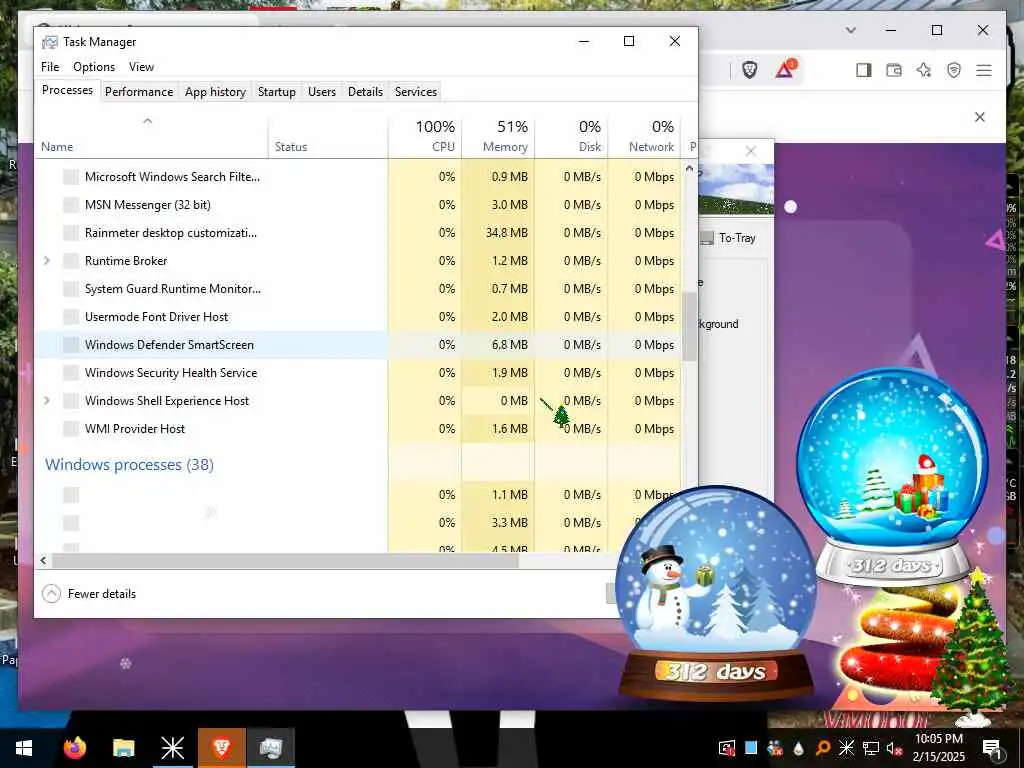Click the MSN Messenger row icon
Image resolution: width=1024 pixels, height=768 pixels.
tap(71, 205)
